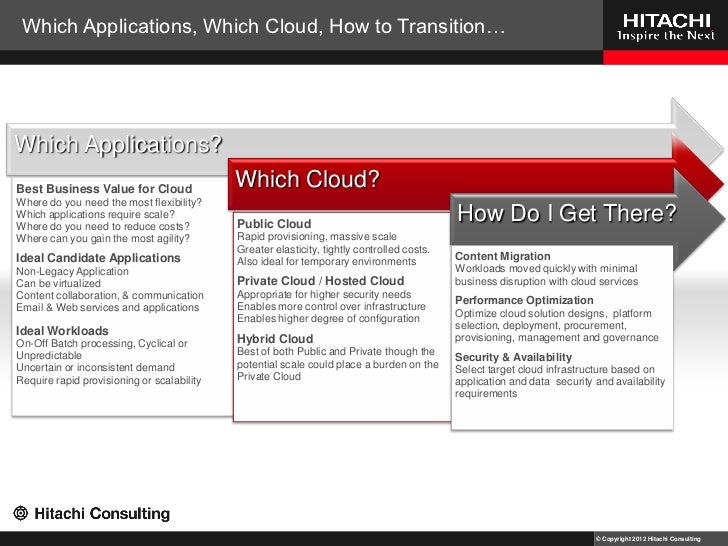Select the 'Ideal Workloads' heading
The width and height of the screenshot is (728, 546).
click(x=62, y=331)
